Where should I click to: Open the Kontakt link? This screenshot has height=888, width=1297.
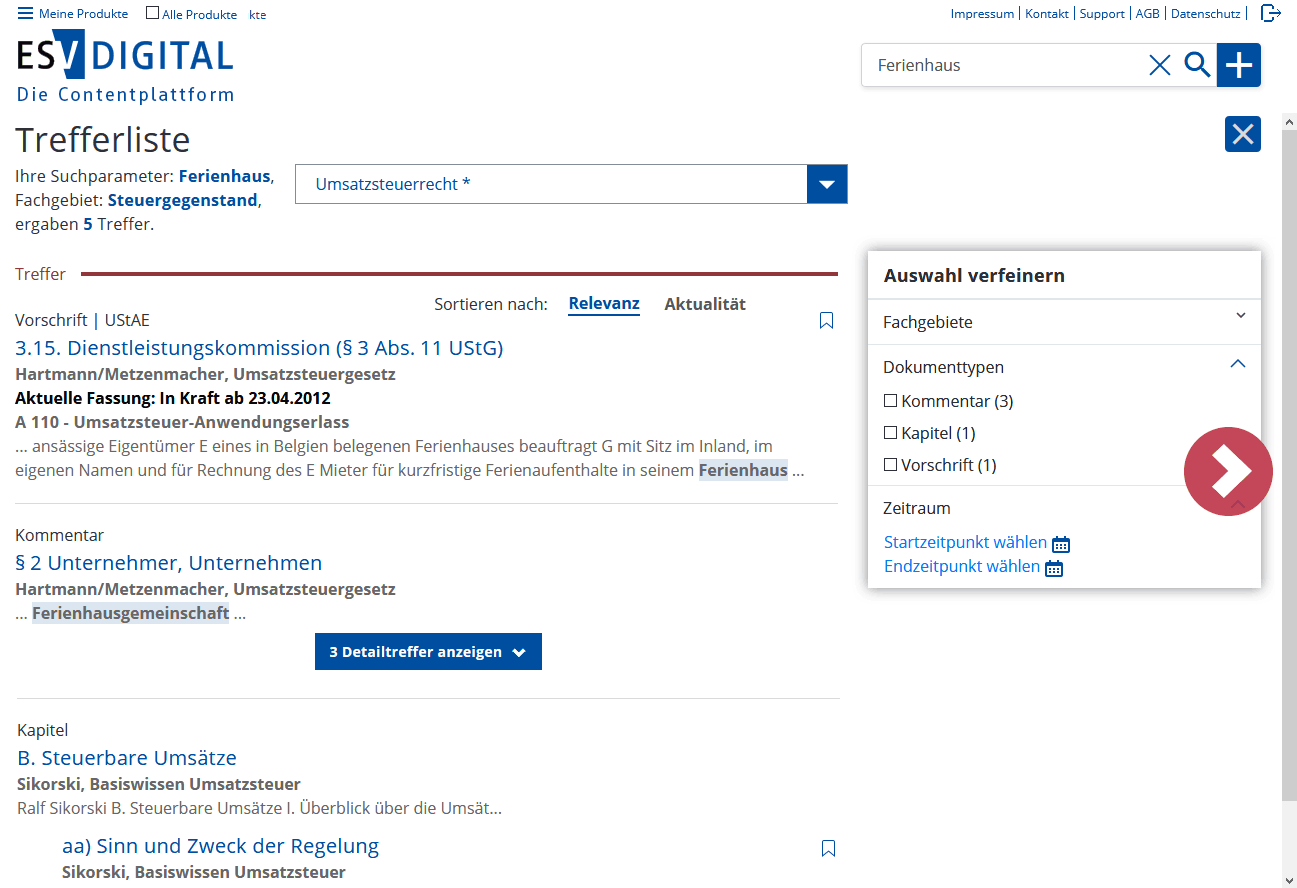[1047, 14]
